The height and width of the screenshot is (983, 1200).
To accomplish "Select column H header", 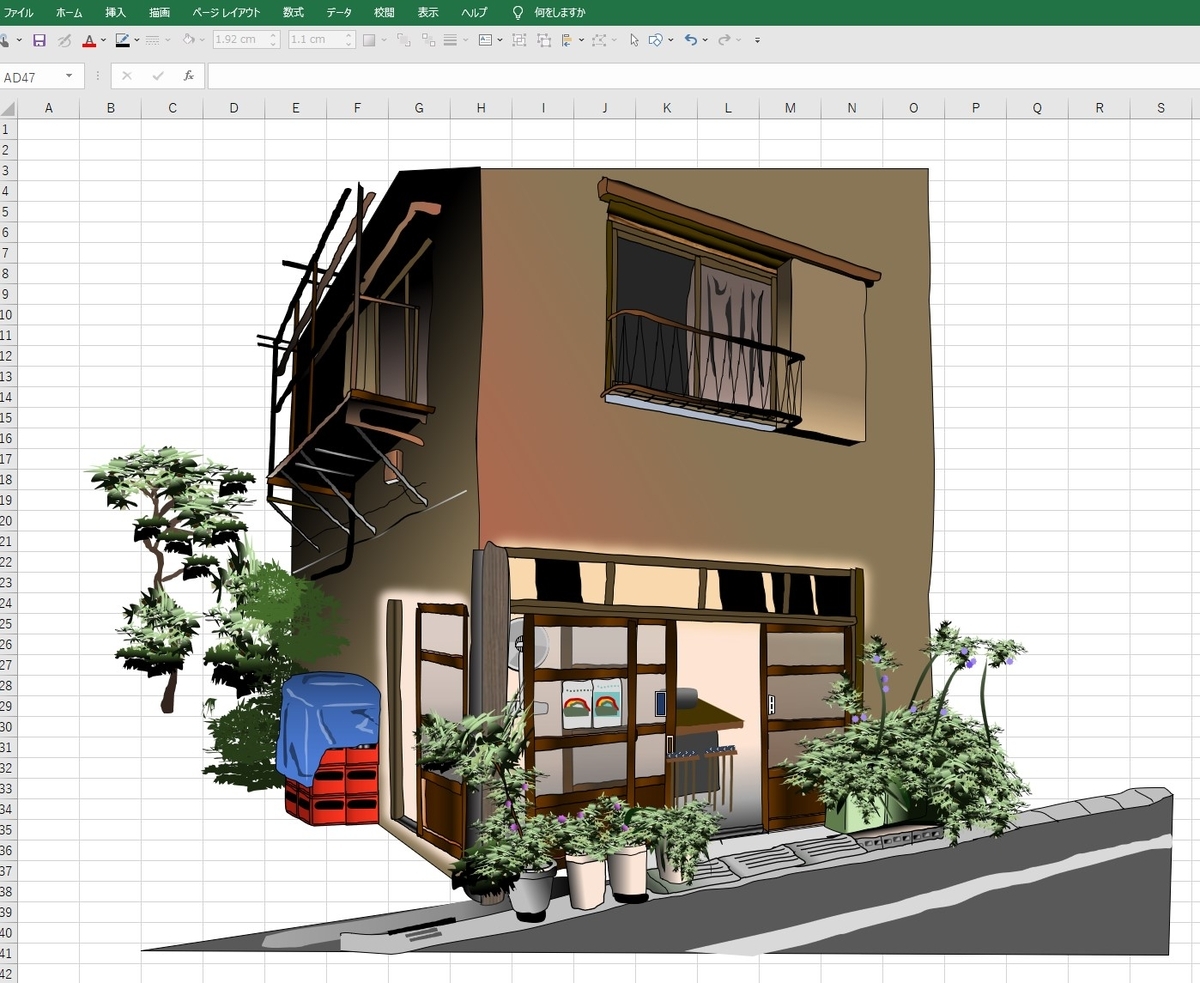I will tap(481, 108).
